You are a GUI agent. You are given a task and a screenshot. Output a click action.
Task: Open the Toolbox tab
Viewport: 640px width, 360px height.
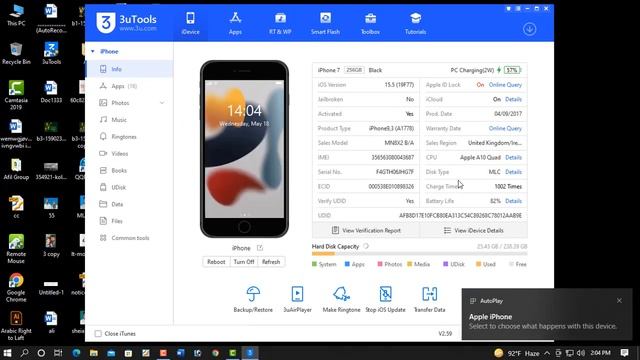(x=370, y=23)
